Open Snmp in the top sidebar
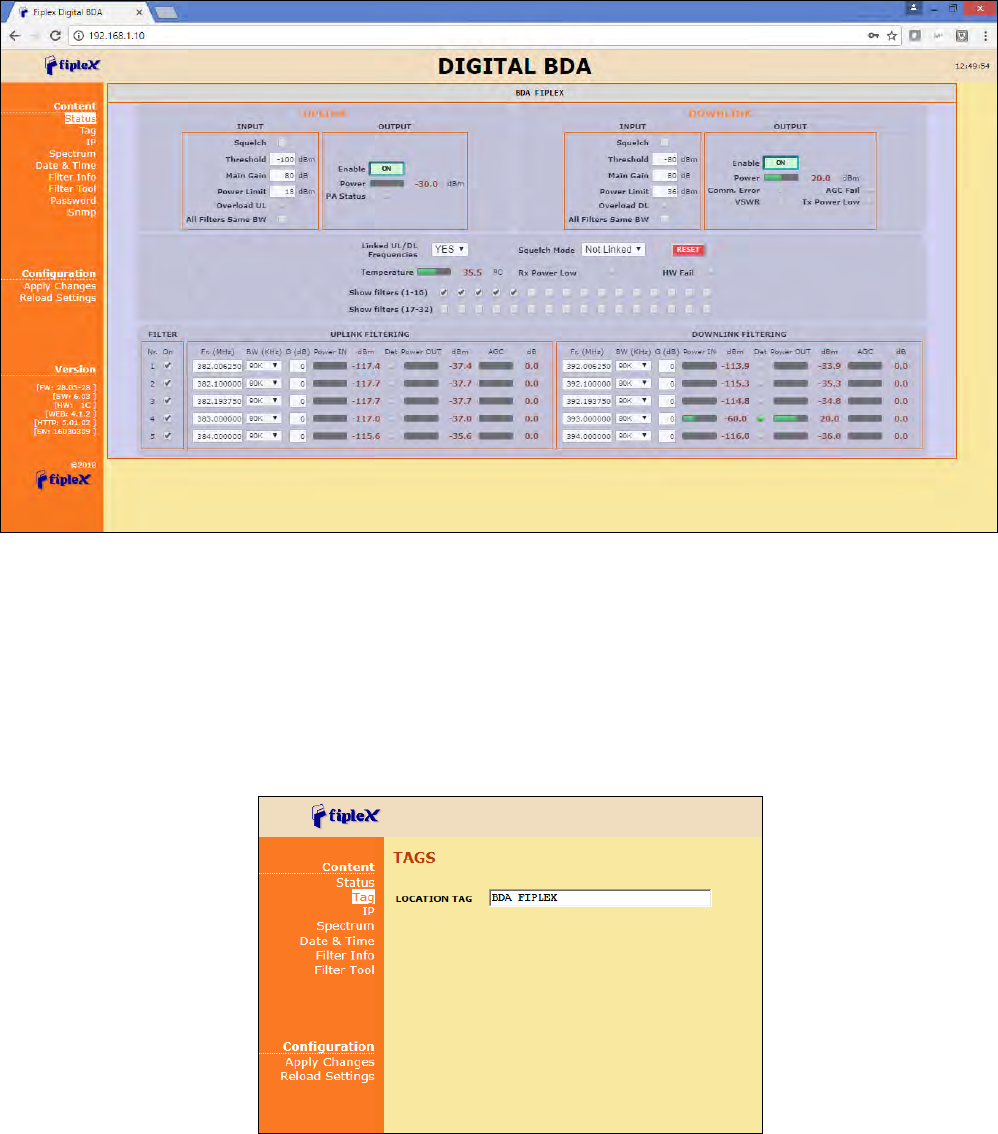 pyautogui.click(x=82, y=212)
